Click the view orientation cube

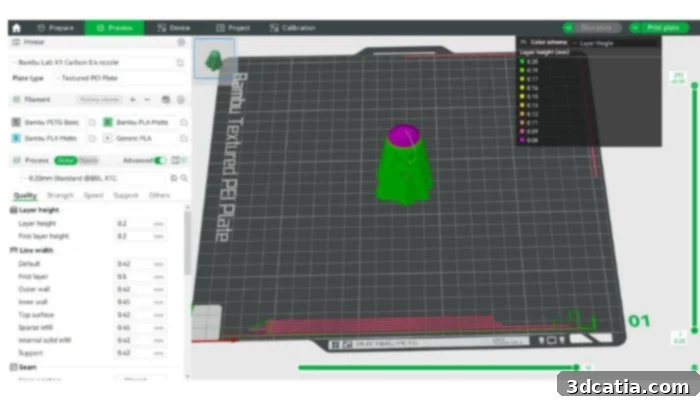207,321
